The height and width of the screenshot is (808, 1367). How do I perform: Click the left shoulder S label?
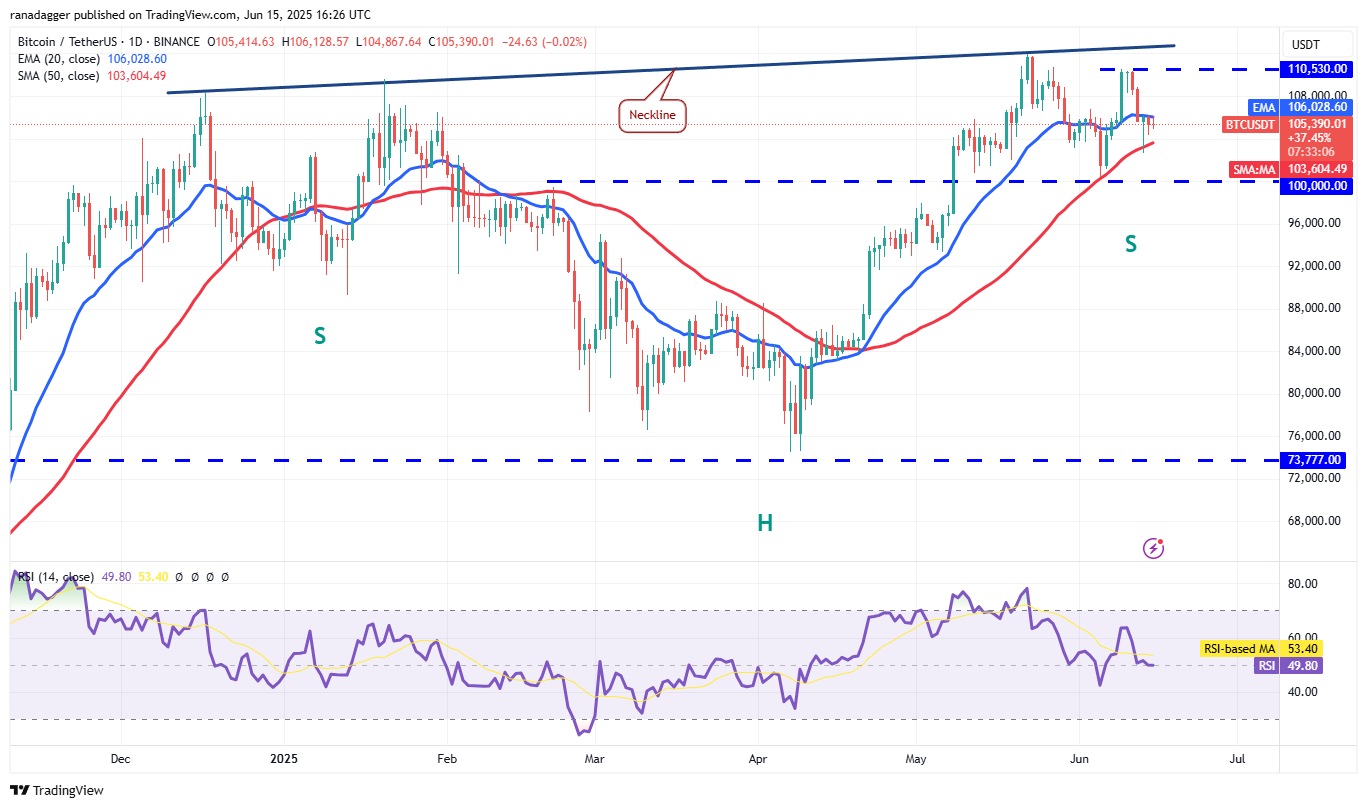click(x=320, y=336)
